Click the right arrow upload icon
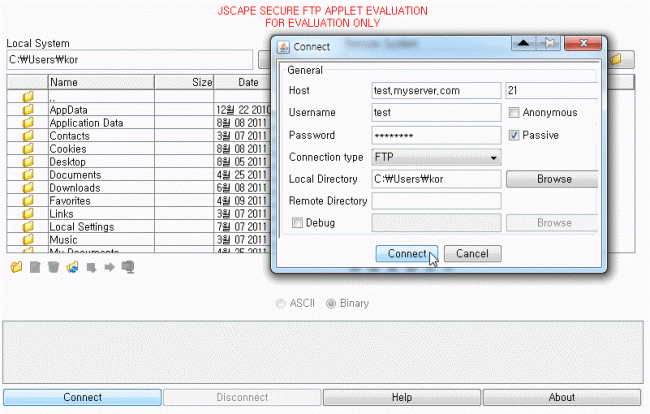 [x=109, y=267]
